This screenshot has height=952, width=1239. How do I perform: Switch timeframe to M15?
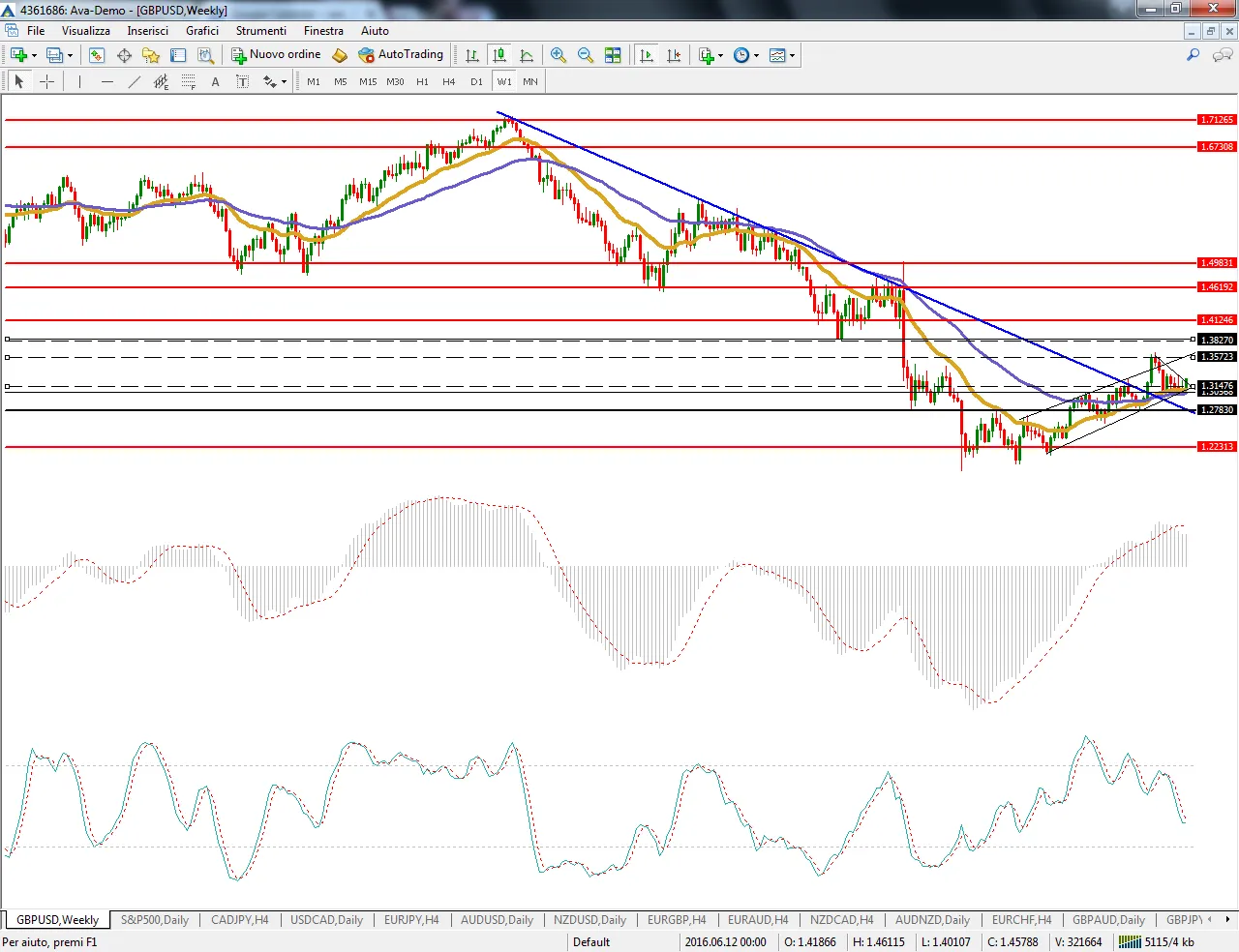(368, 81)
